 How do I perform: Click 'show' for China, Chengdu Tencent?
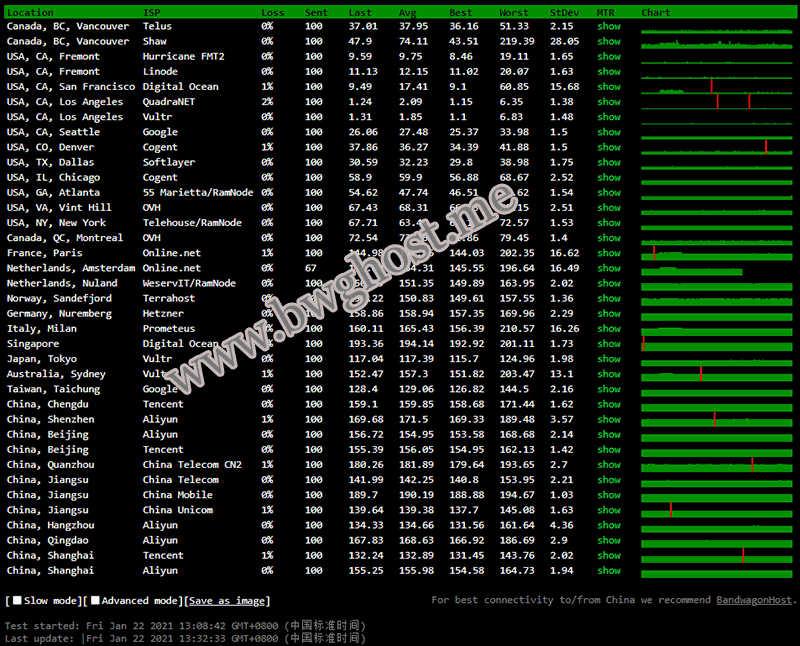click(609, 404)
